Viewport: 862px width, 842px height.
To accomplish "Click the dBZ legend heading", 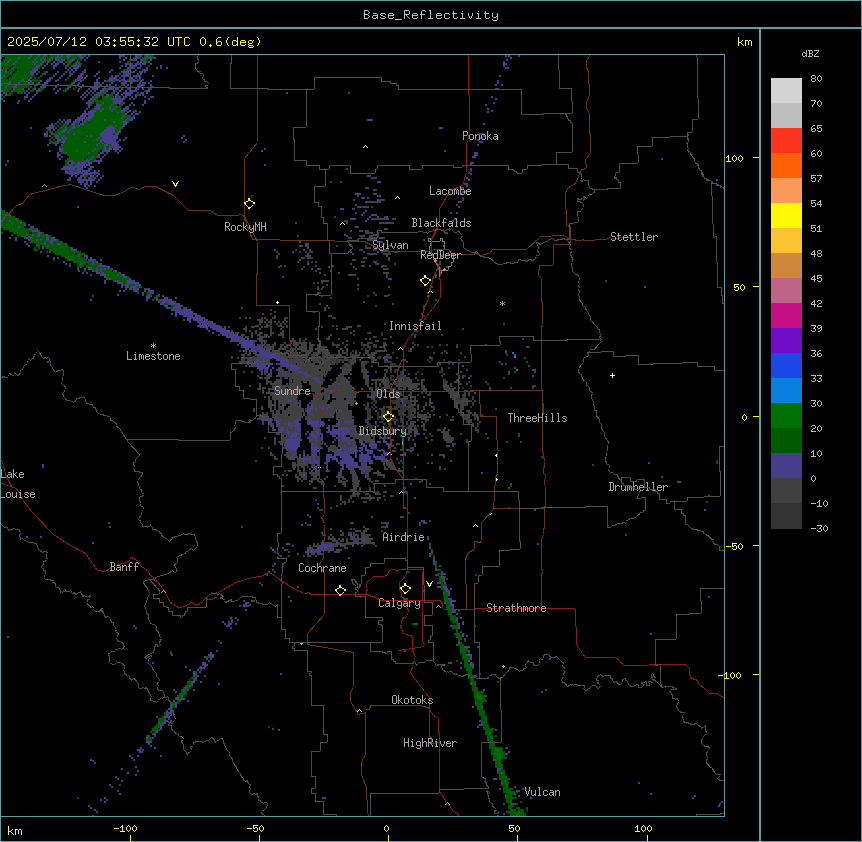I will point(810,53).
